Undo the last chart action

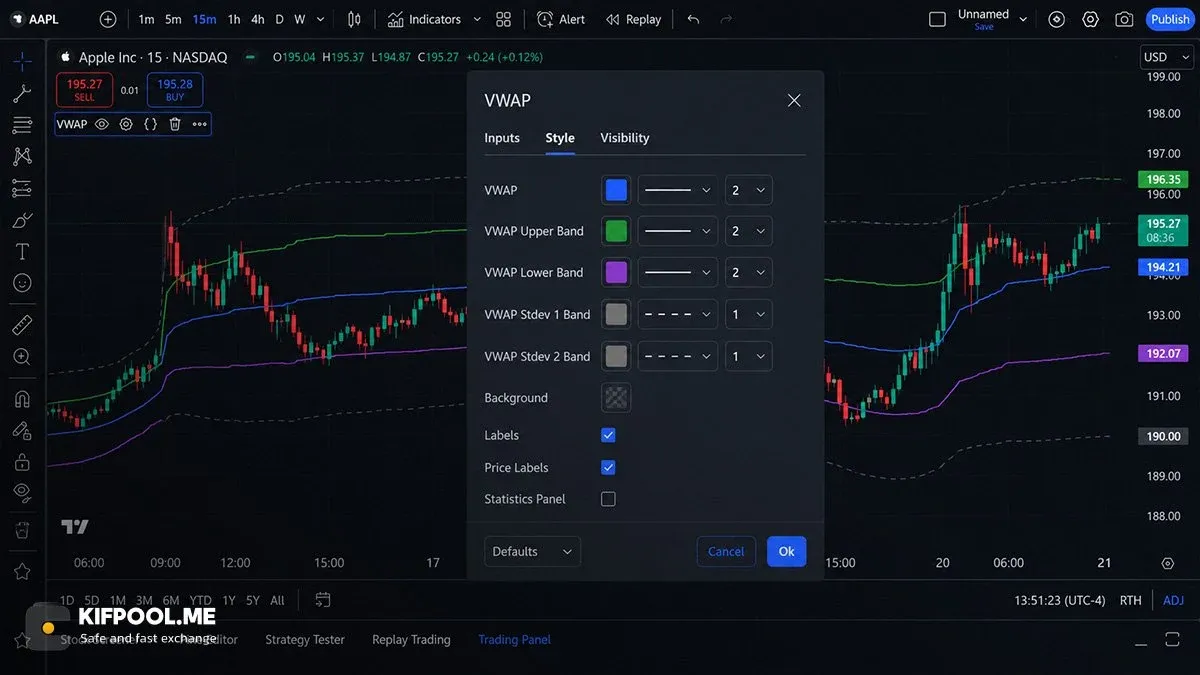pyautogui.click(x=693, y=19)
